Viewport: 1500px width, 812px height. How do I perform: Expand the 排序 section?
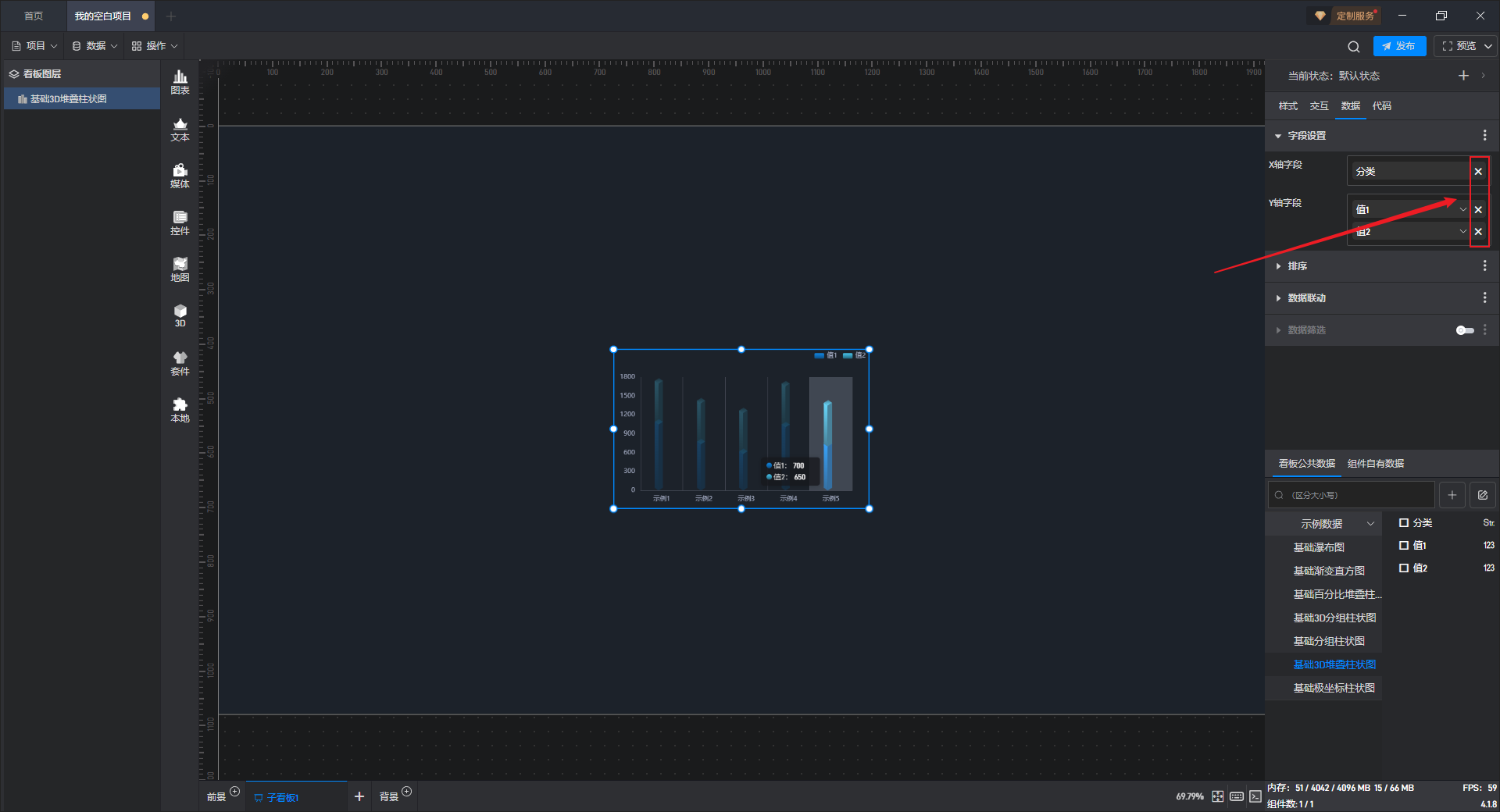click(1278, 266)
